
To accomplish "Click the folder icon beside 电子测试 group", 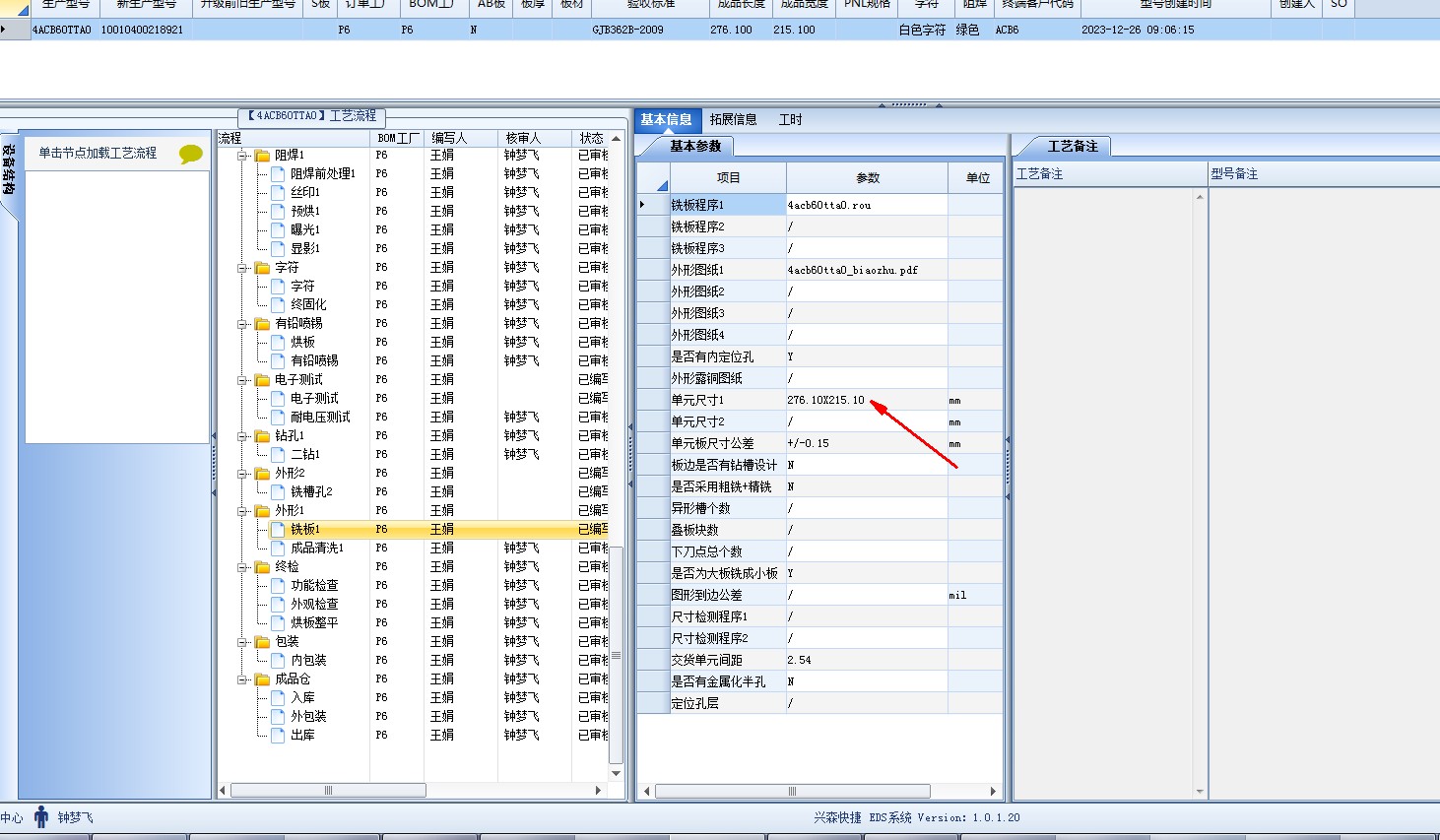I will click(262, 380).
